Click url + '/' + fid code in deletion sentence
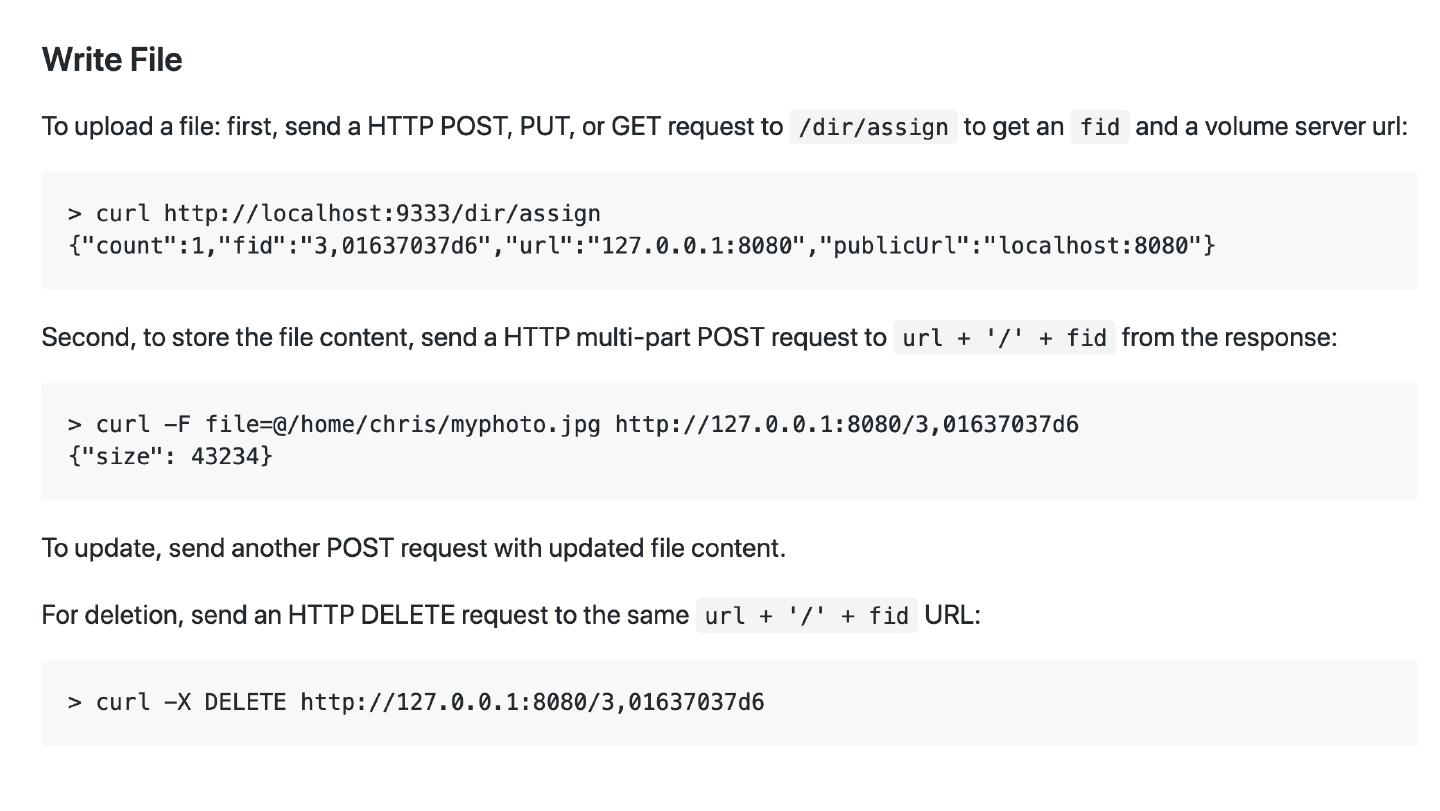The height and width of the screenshot is (811, 1440). tap(806, 616)
